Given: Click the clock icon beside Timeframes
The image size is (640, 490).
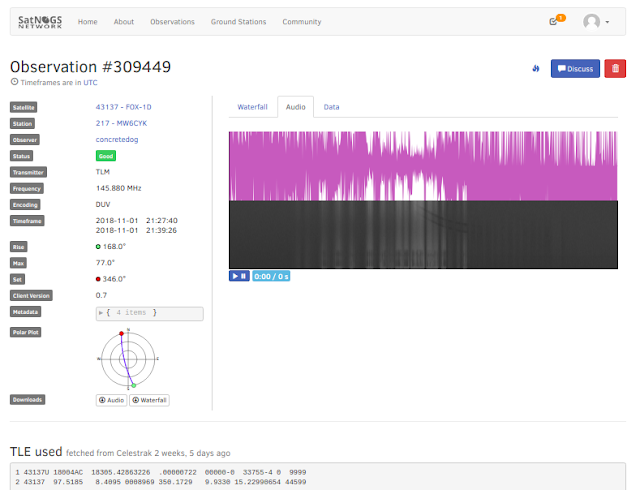Looking at the screenshot, I should click(14, 82).
